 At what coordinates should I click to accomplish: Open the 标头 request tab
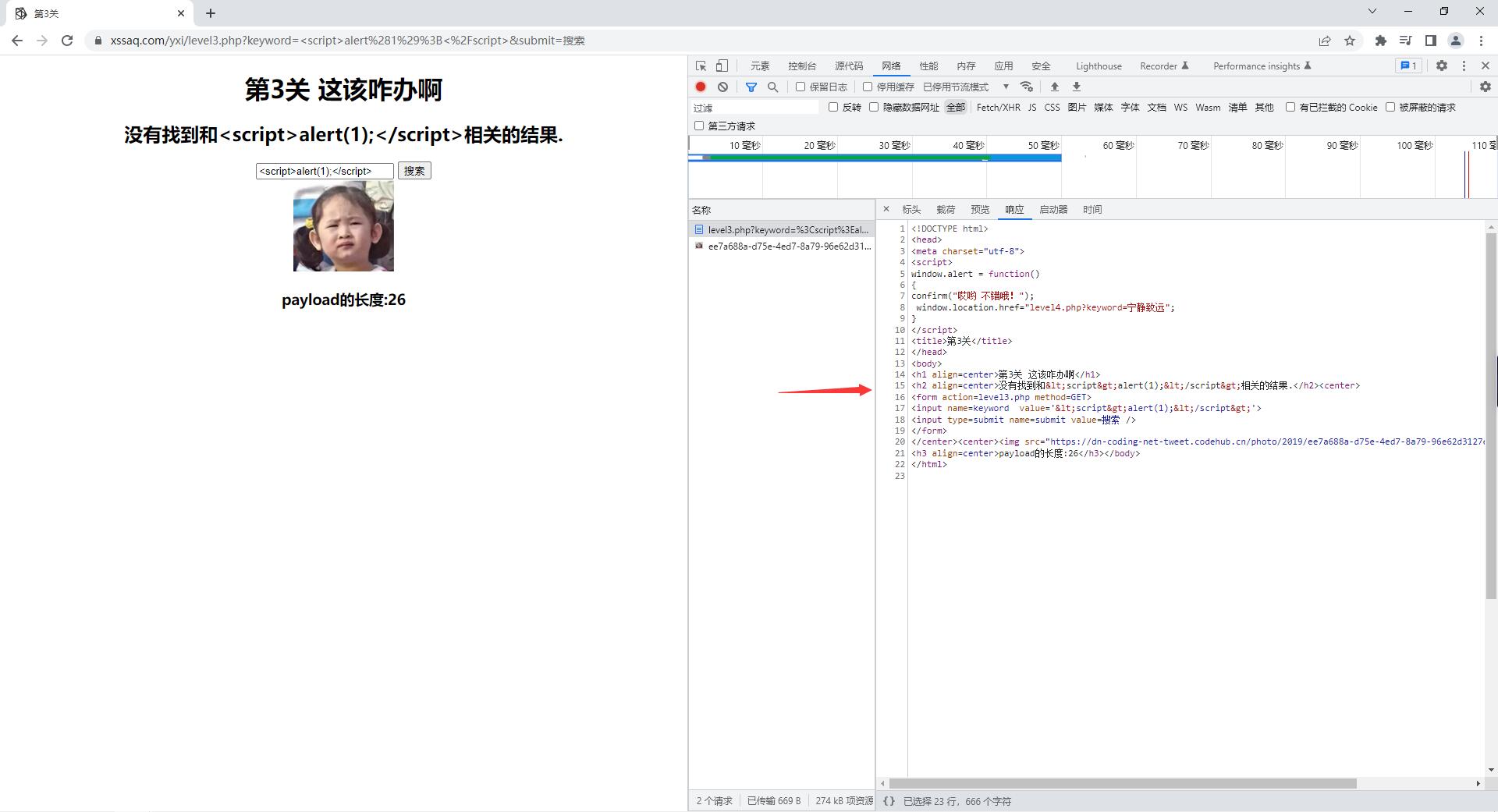pos(911,209)
